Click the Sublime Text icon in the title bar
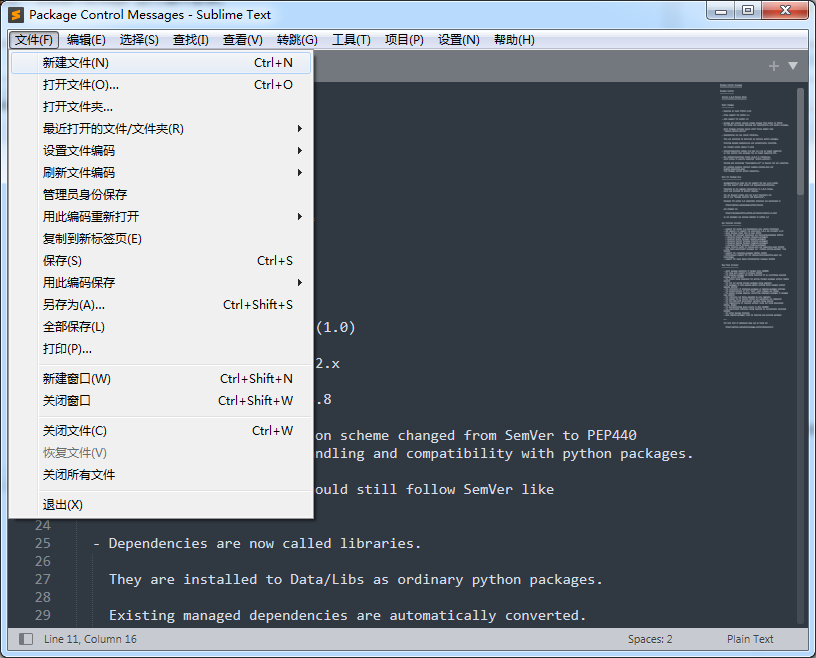Image resolution: width=816 pixels, height=658 pixels. [13, 13]
